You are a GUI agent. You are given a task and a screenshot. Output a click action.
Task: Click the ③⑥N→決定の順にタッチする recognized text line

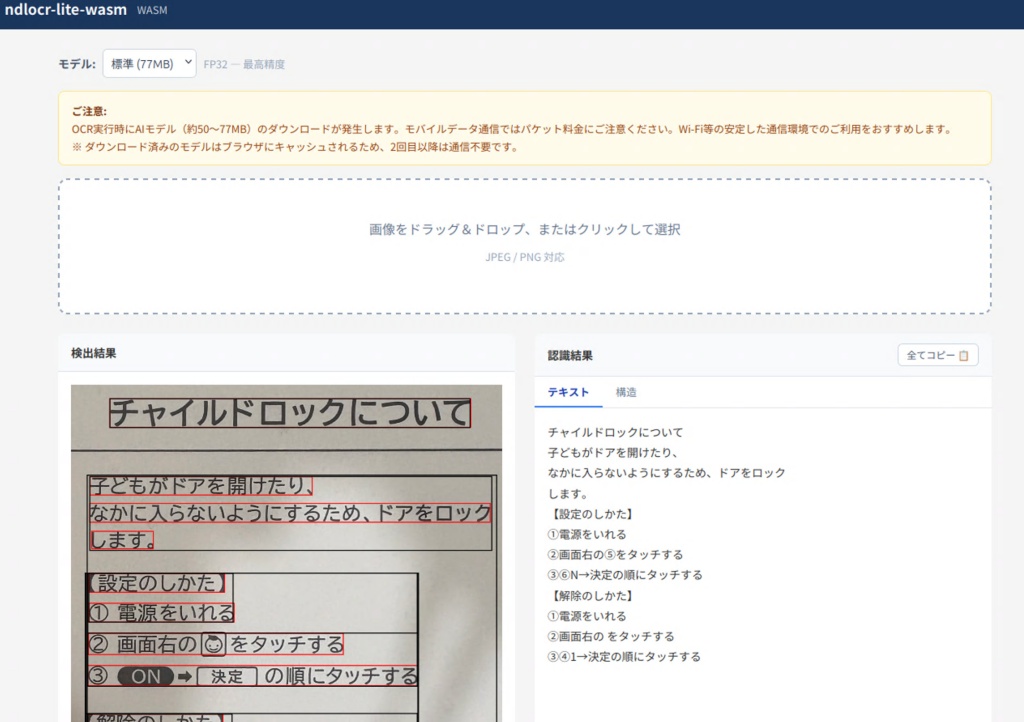625,575
